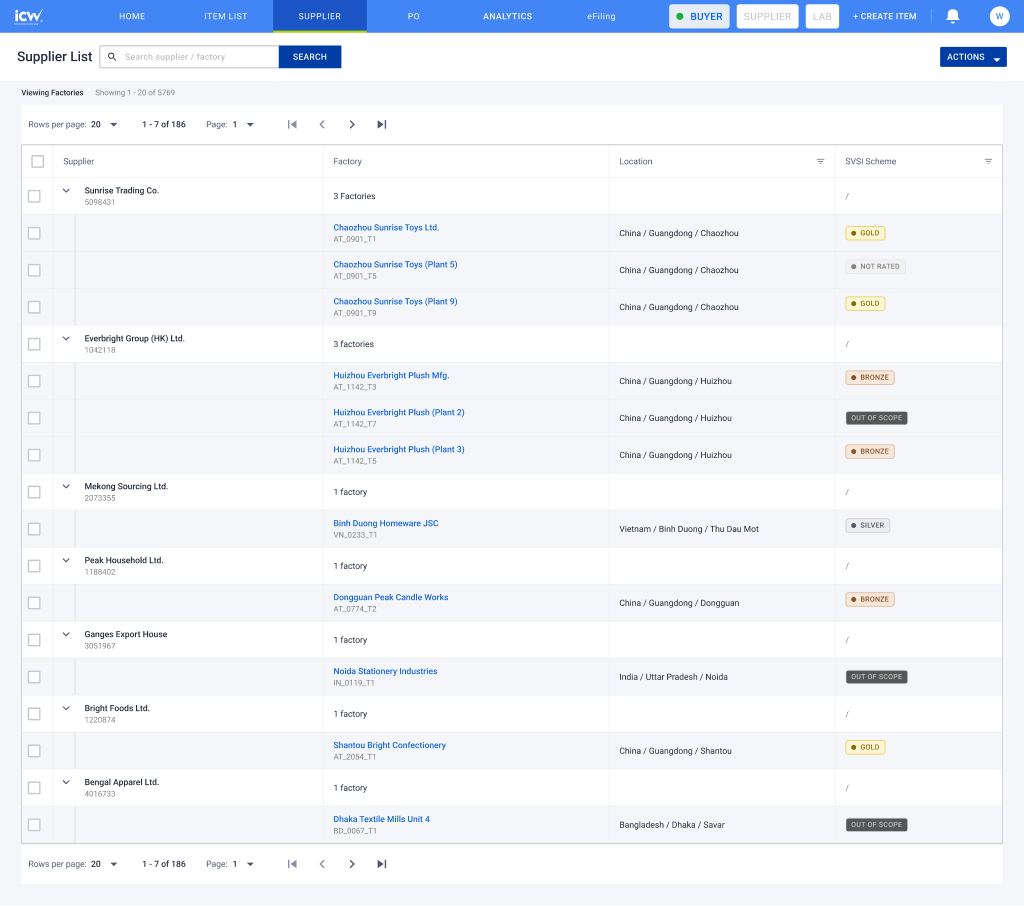Image resolution: width=1024 pixels, height=906 pixels.
Task: Check the Binh Duong Homeware JSC row
Action: tap(34, 529)
